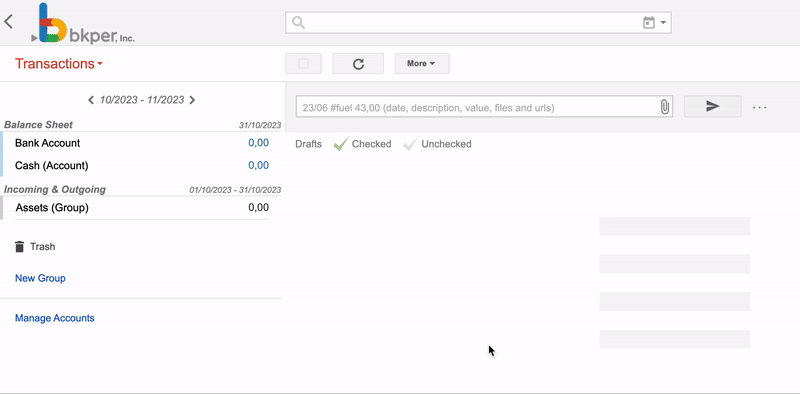
Task: Click date range 01/10/2023 - 31/10/2023
Action: (x=235, y=190)
